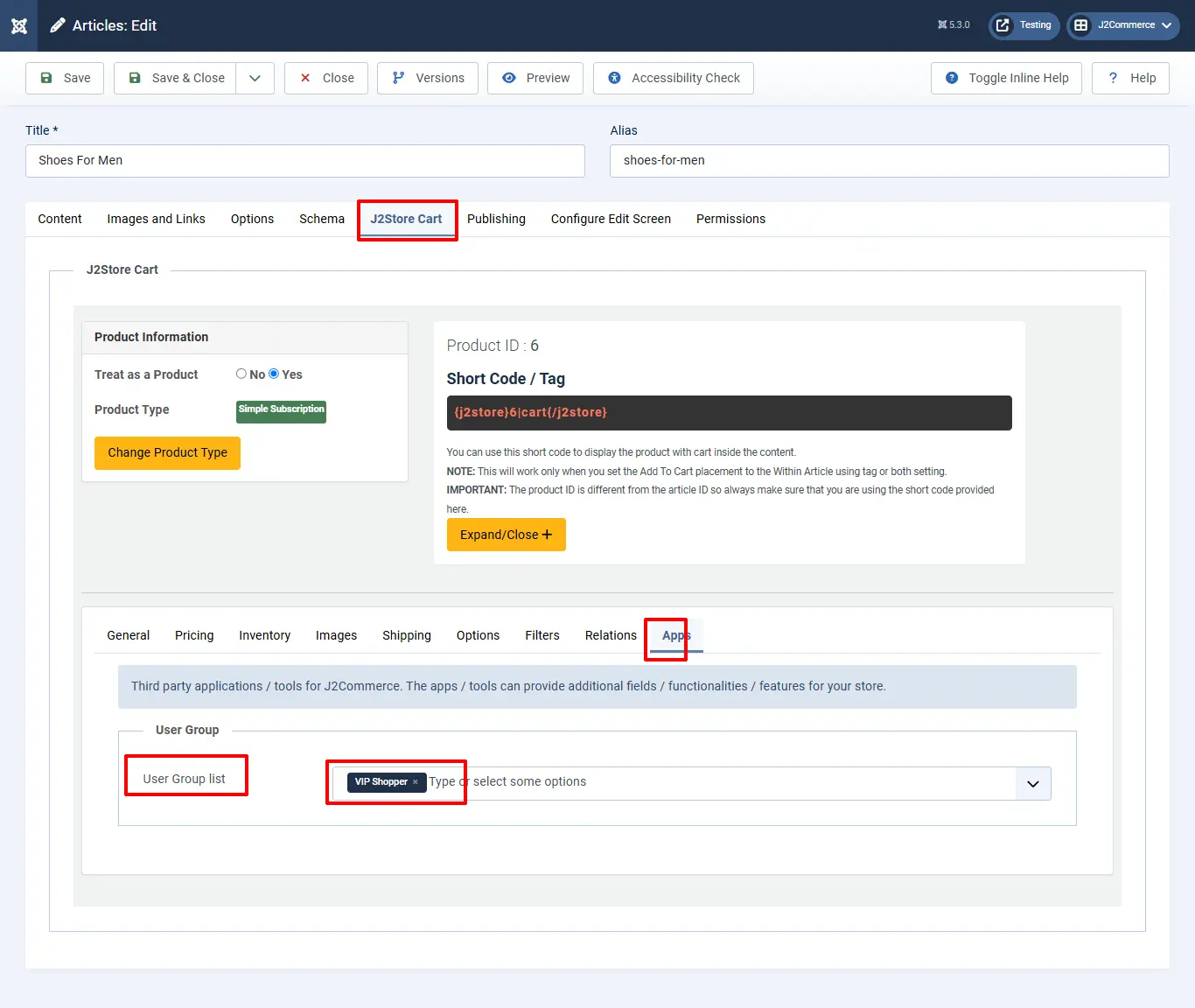
Task: Click the User Group list label
Action: pos(185,779)
